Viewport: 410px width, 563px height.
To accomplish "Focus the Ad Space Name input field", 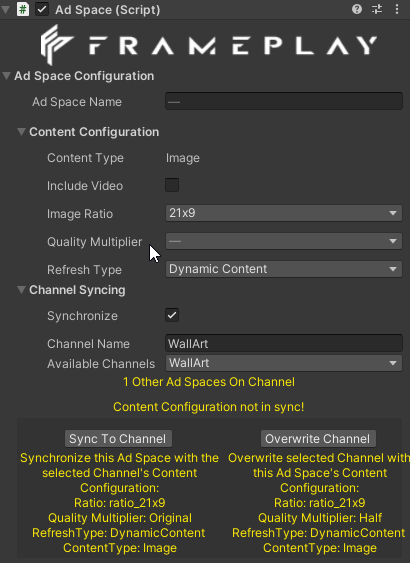I will 284,101.
